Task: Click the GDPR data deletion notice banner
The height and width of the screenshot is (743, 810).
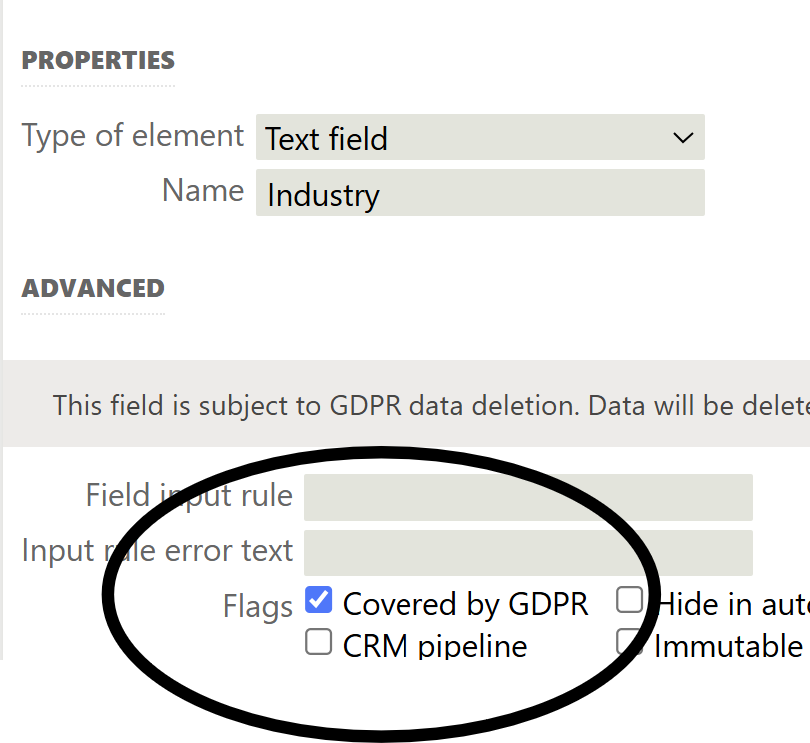Action: [x=430, y=405]
